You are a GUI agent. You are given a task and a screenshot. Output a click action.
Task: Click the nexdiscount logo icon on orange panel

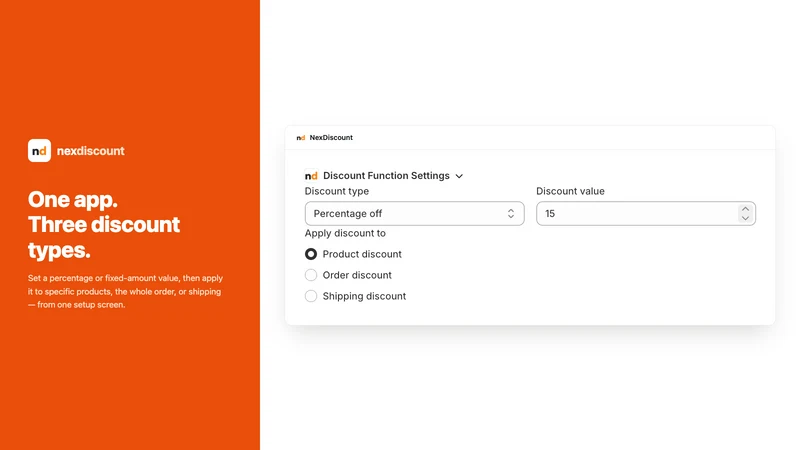point(39,151)
